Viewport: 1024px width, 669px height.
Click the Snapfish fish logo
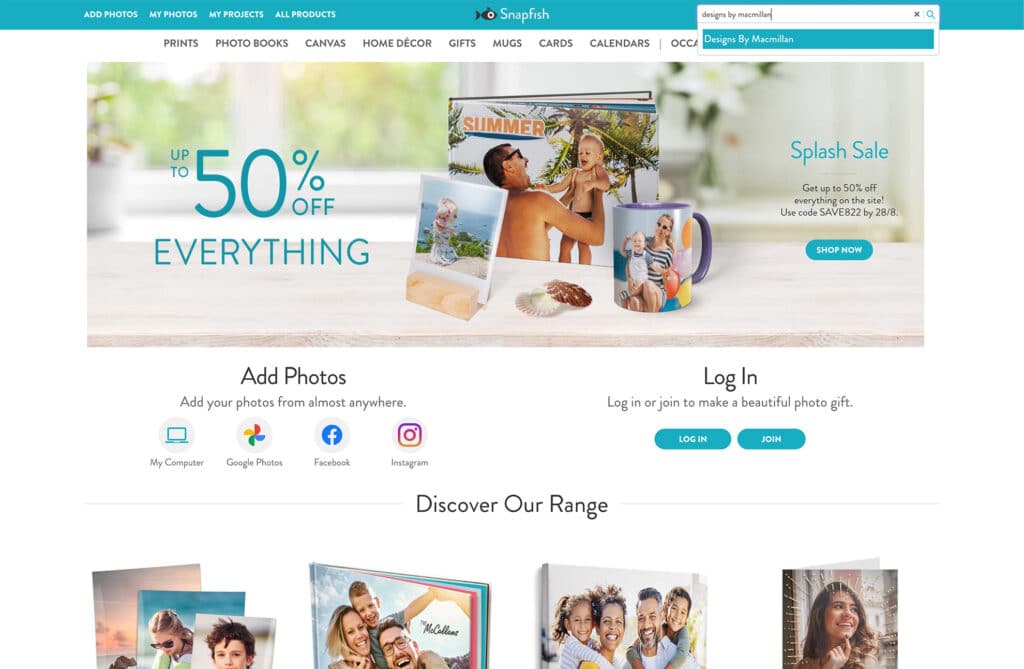pyautogui.click(x=485, y=14)
